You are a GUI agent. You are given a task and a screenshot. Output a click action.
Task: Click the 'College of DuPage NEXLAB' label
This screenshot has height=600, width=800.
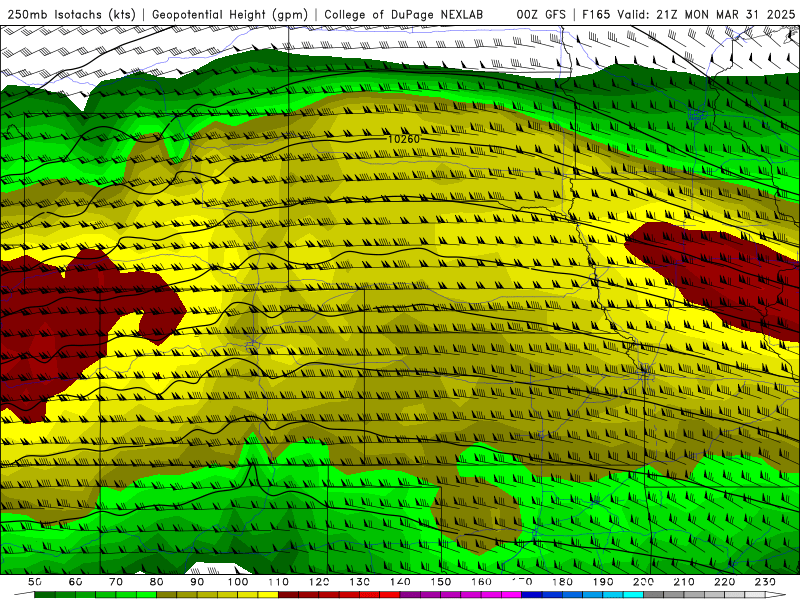(x=404, y=15)
